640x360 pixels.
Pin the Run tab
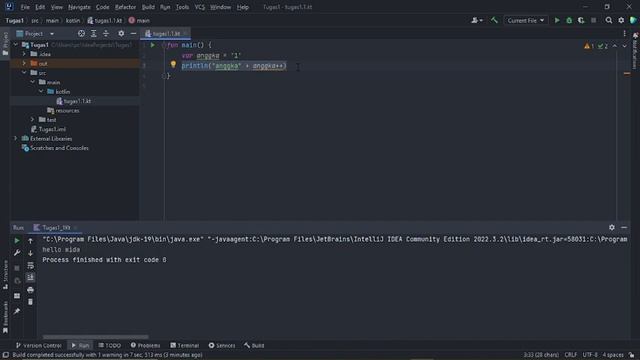point(17,311)
